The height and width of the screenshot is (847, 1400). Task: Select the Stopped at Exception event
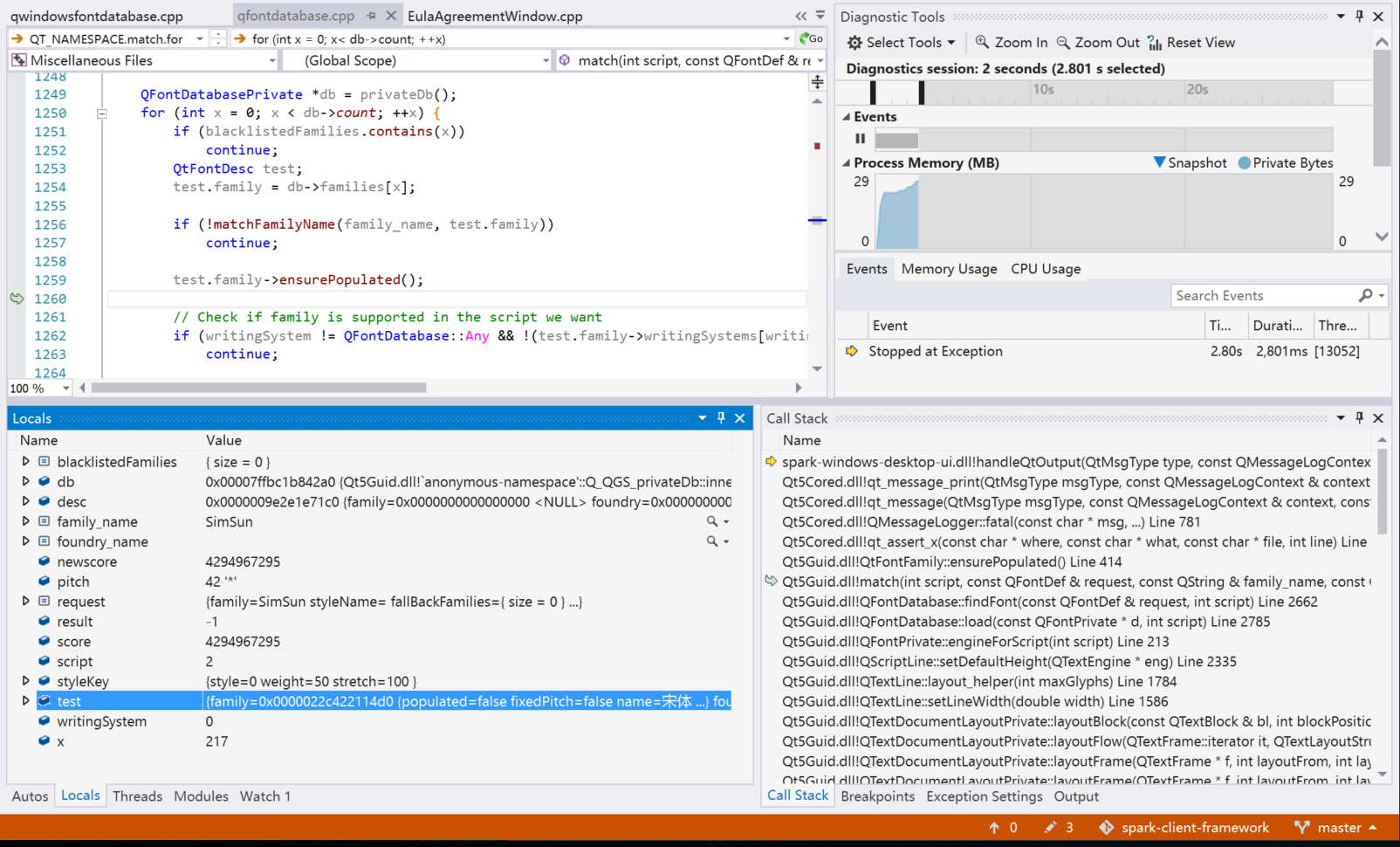point(935,351)
